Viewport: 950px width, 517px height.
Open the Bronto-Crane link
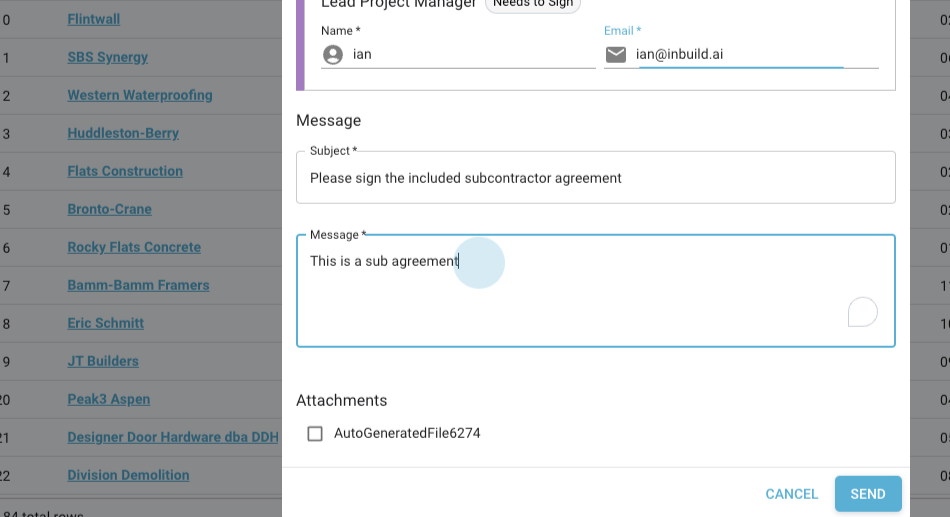109,209
